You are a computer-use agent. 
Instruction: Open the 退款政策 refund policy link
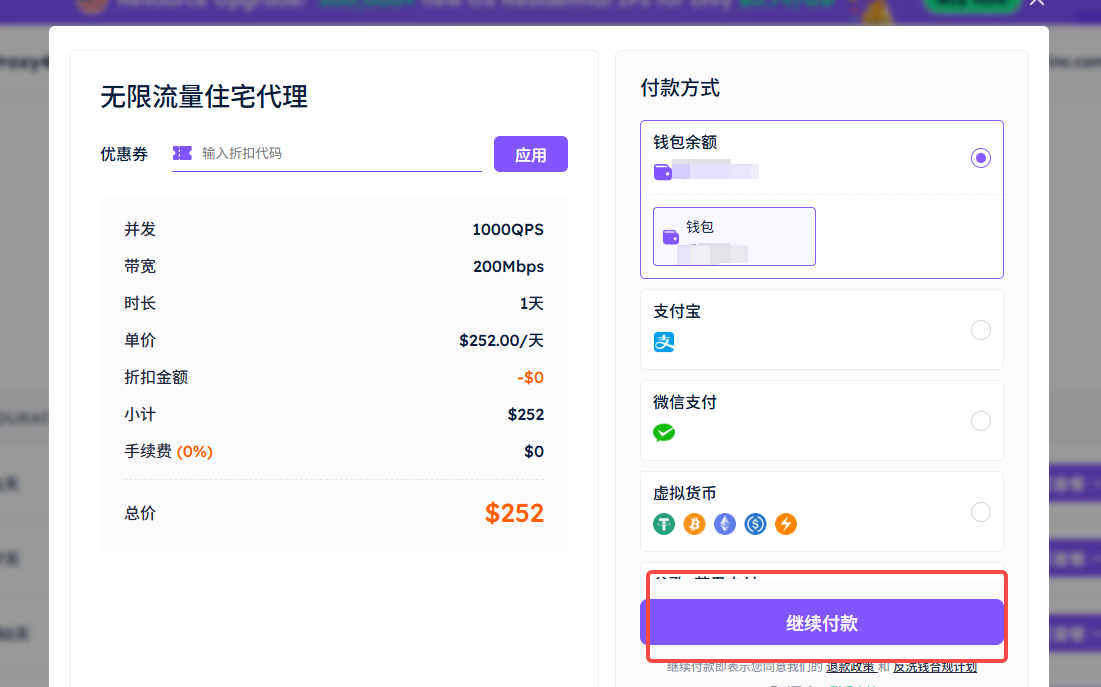point(850,667)
